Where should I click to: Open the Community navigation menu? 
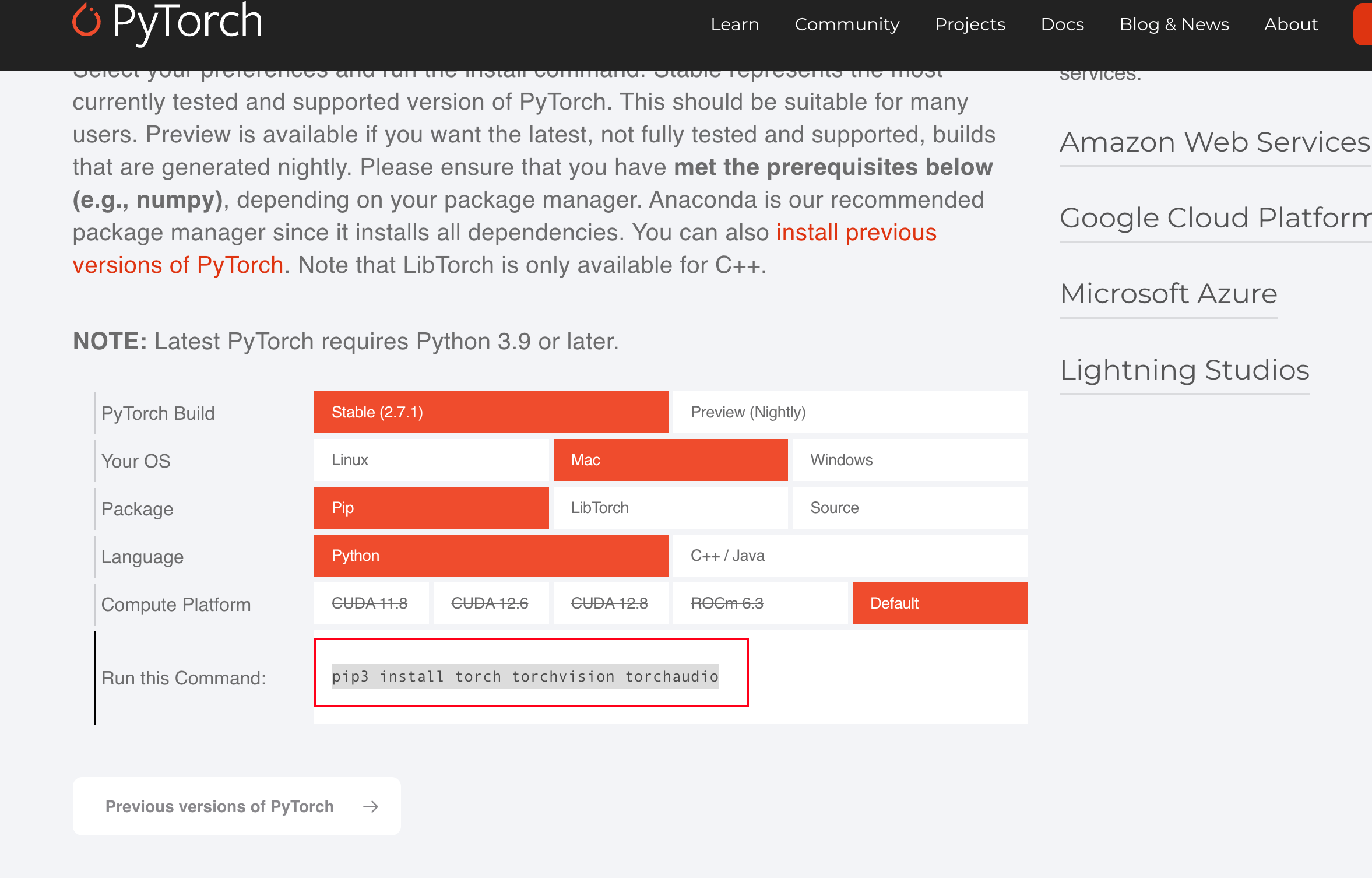pyautogui.click(x=846, y=24)
